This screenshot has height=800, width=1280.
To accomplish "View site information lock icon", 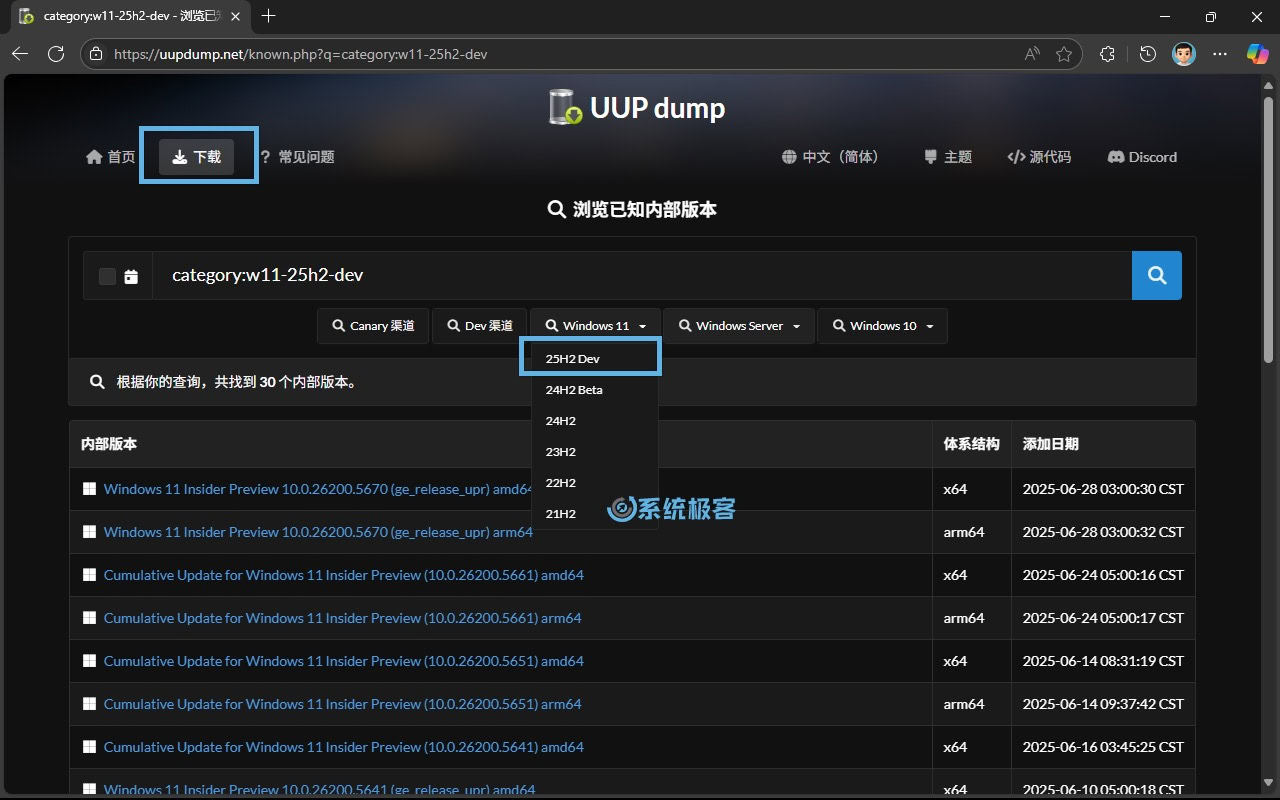I will 97,54.
